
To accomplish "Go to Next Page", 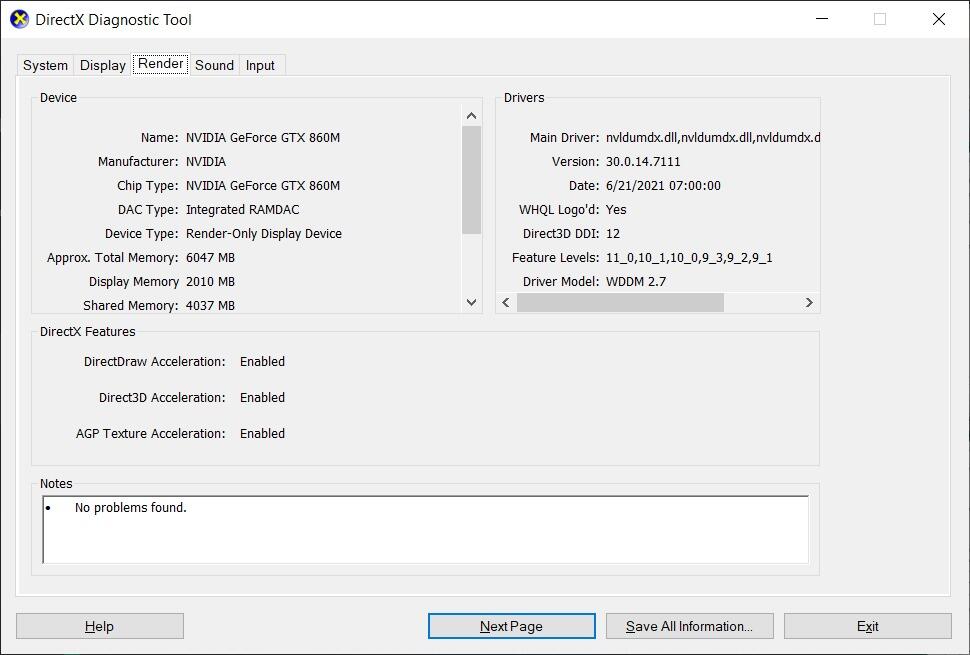I will pyautogui.click(x=512, y=626).
